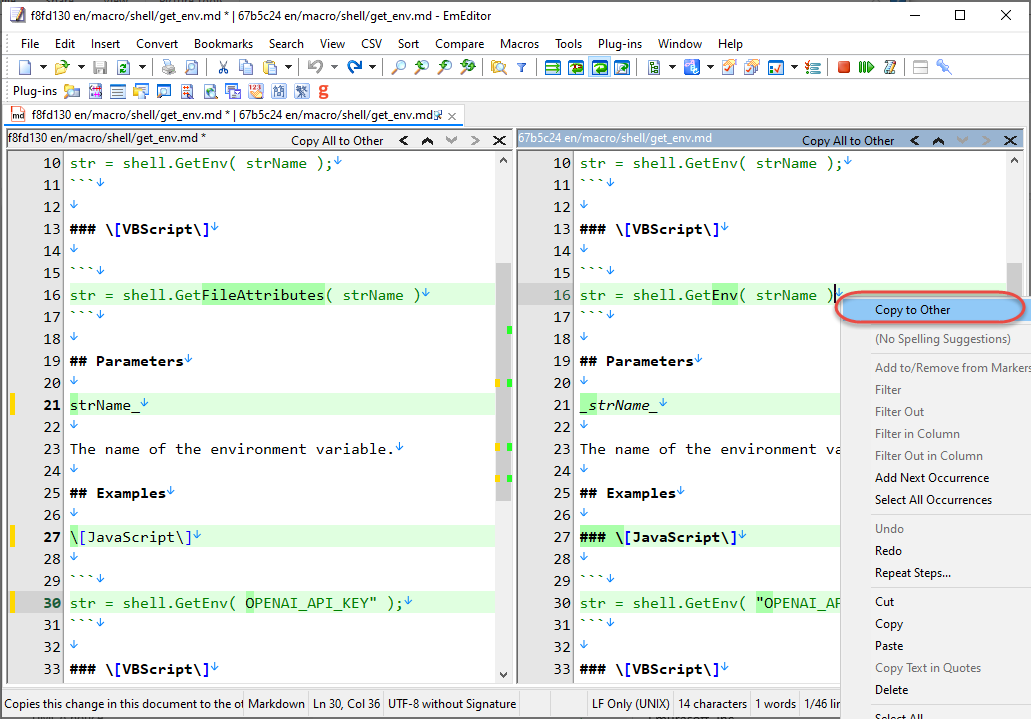
Task: Open Find with the magnifier icon
Action: point(398,67)
